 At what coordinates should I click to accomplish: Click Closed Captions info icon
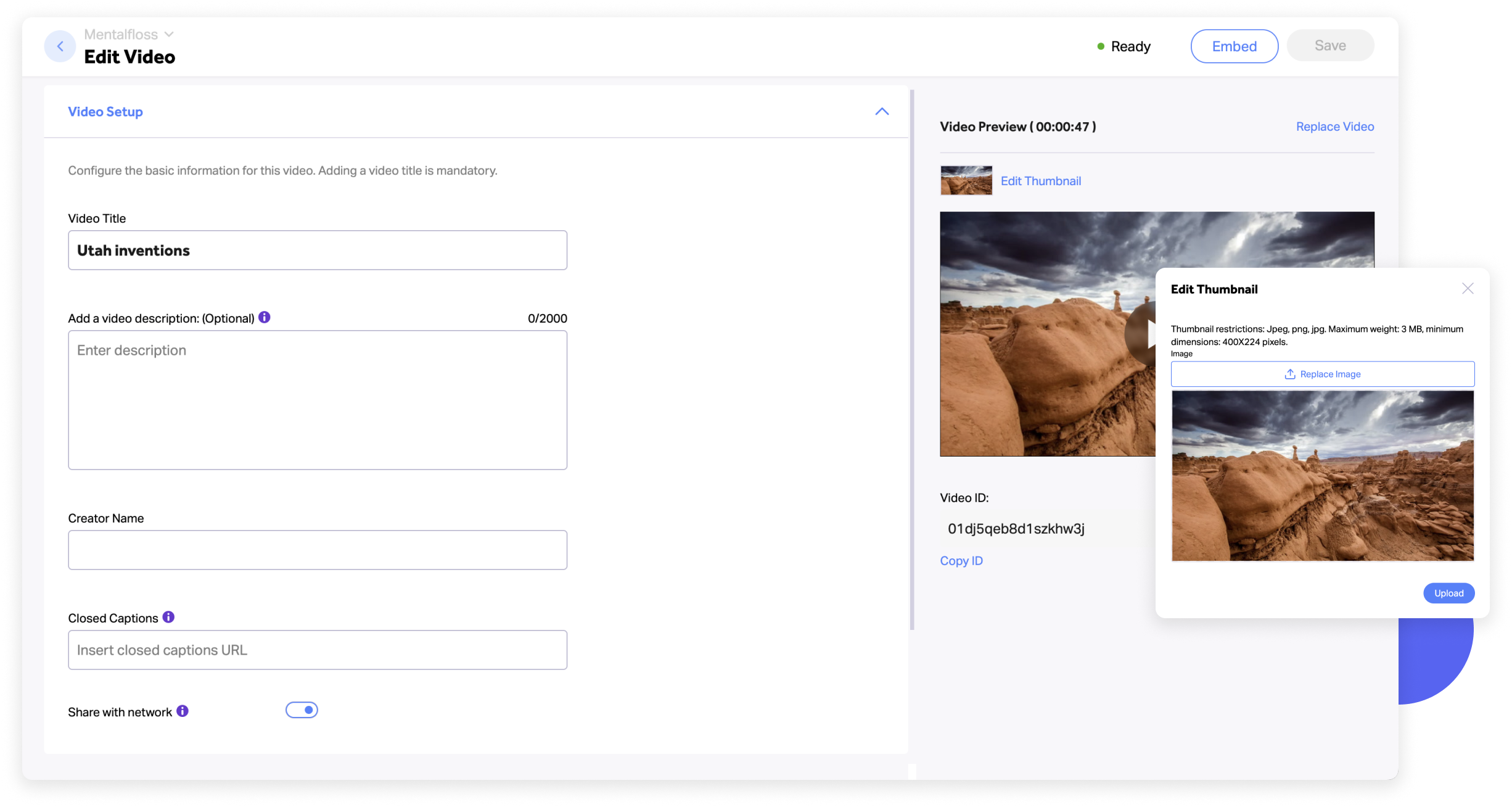click(168, 617)
